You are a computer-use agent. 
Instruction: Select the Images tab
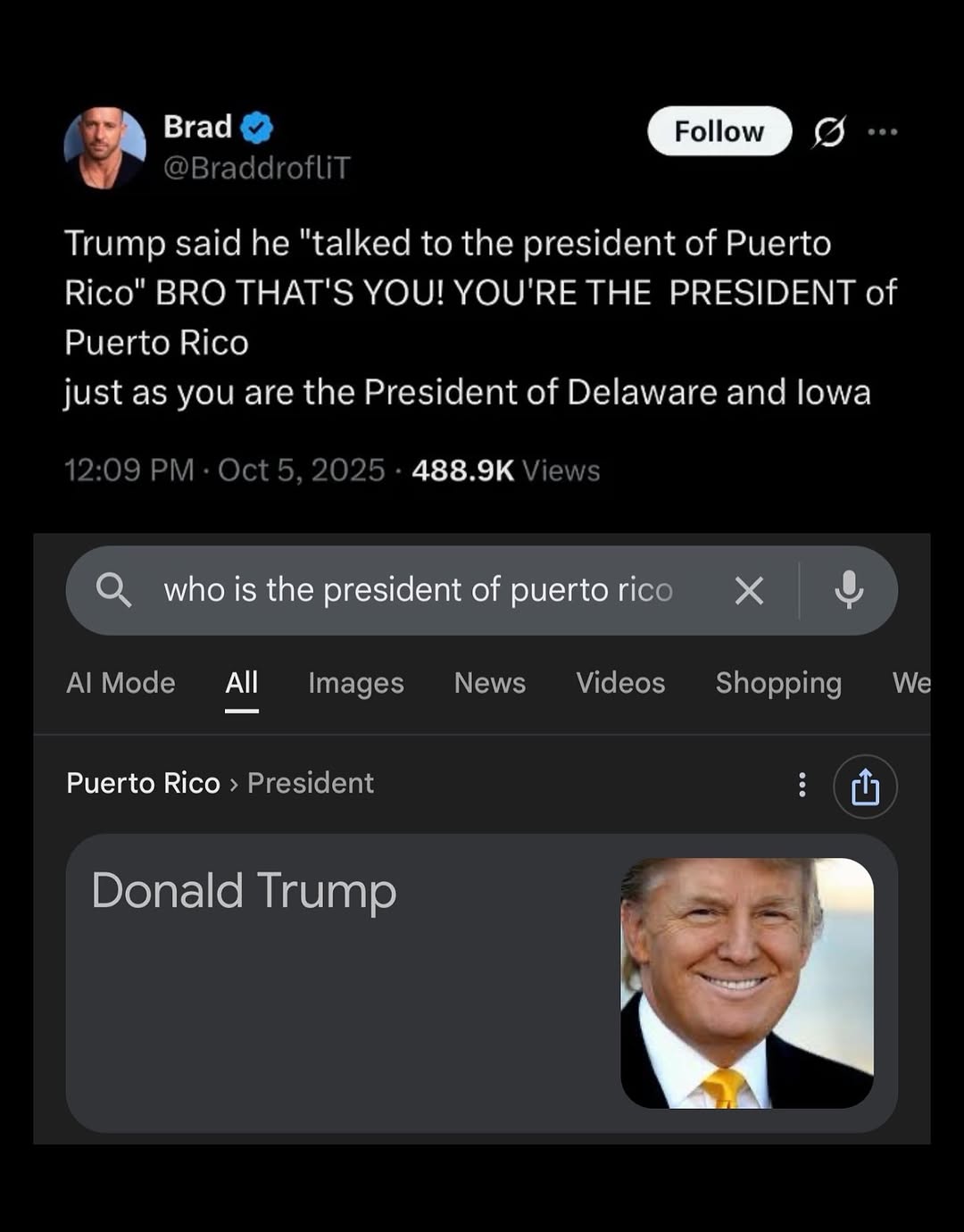[x=355, y=683]
